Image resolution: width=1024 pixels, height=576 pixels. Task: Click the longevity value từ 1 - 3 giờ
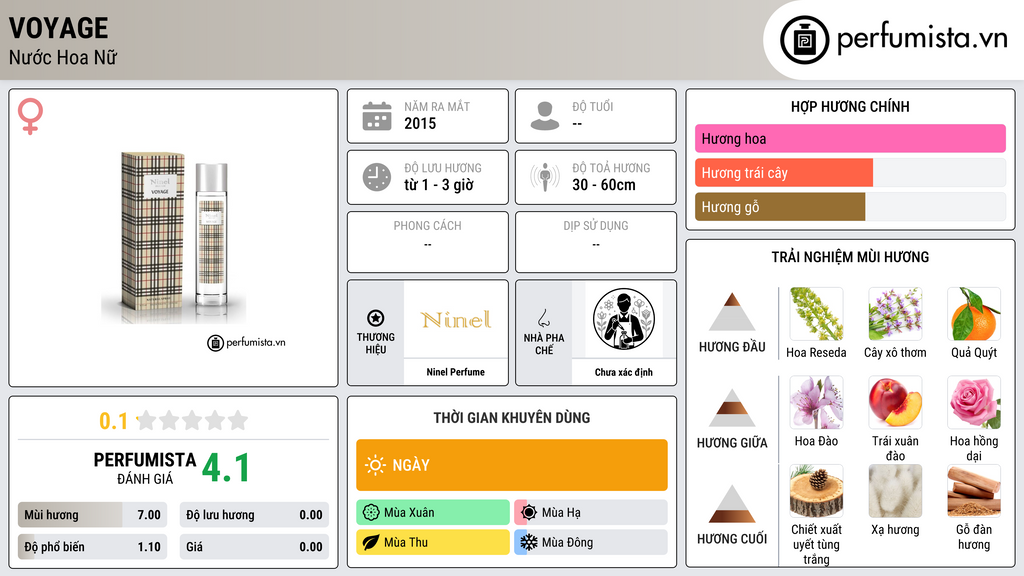[439, 185]
